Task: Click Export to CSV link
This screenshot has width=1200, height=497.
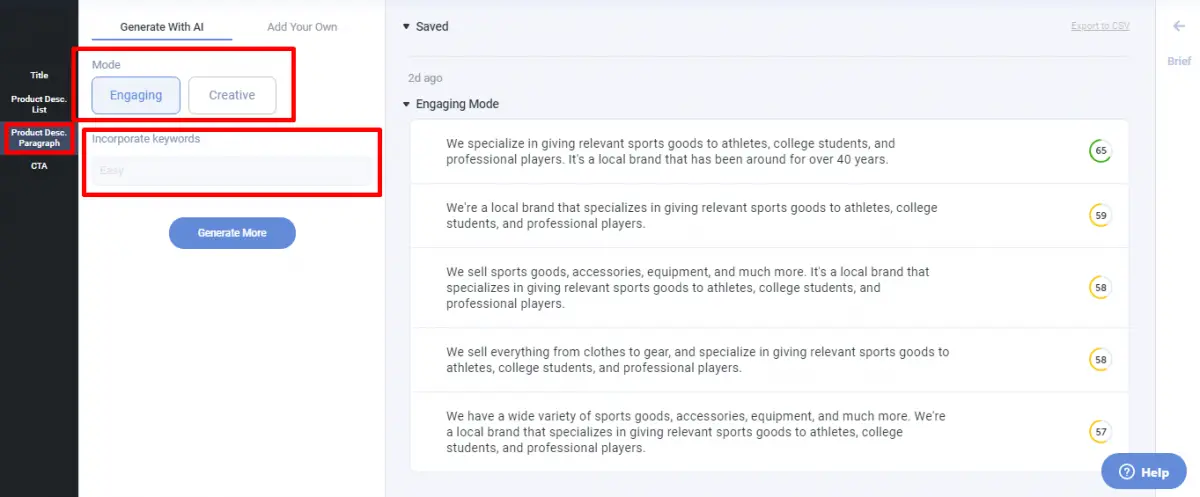Action: [x=1100, y=26]
